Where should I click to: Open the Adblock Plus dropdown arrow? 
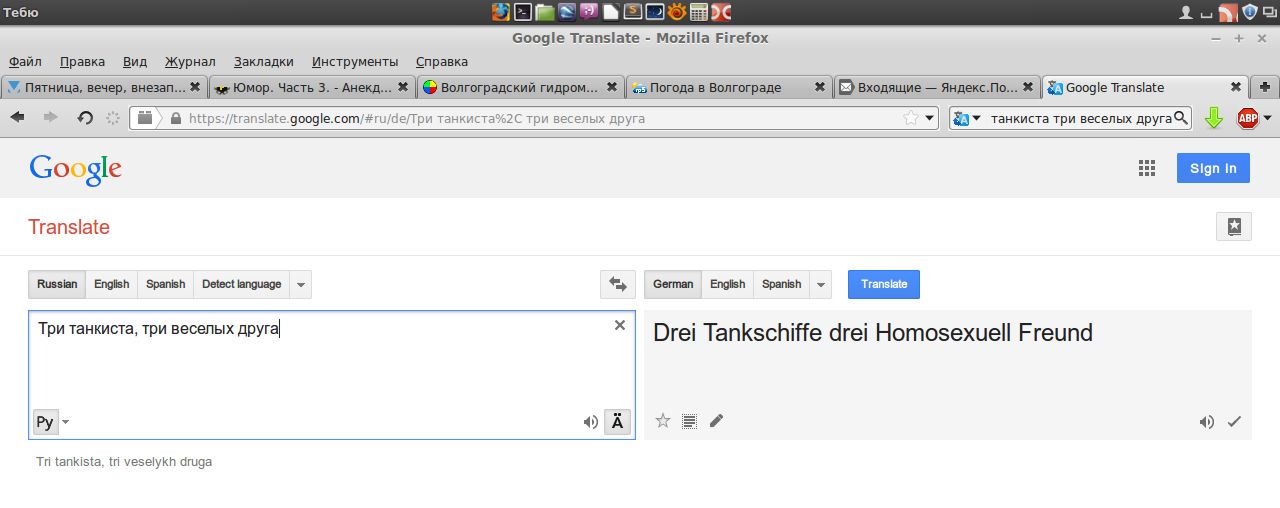pyautogui.click(x=1268, y=118)
